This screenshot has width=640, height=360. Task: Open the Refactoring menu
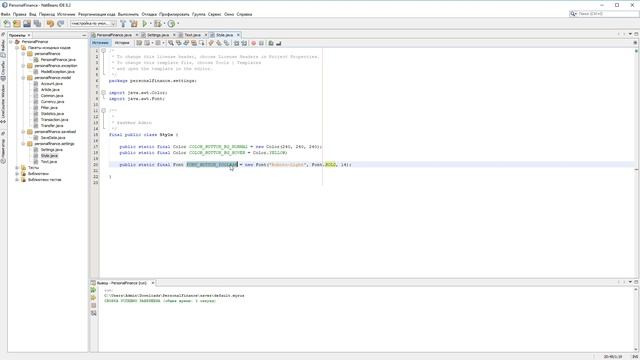tap(97, 14)
